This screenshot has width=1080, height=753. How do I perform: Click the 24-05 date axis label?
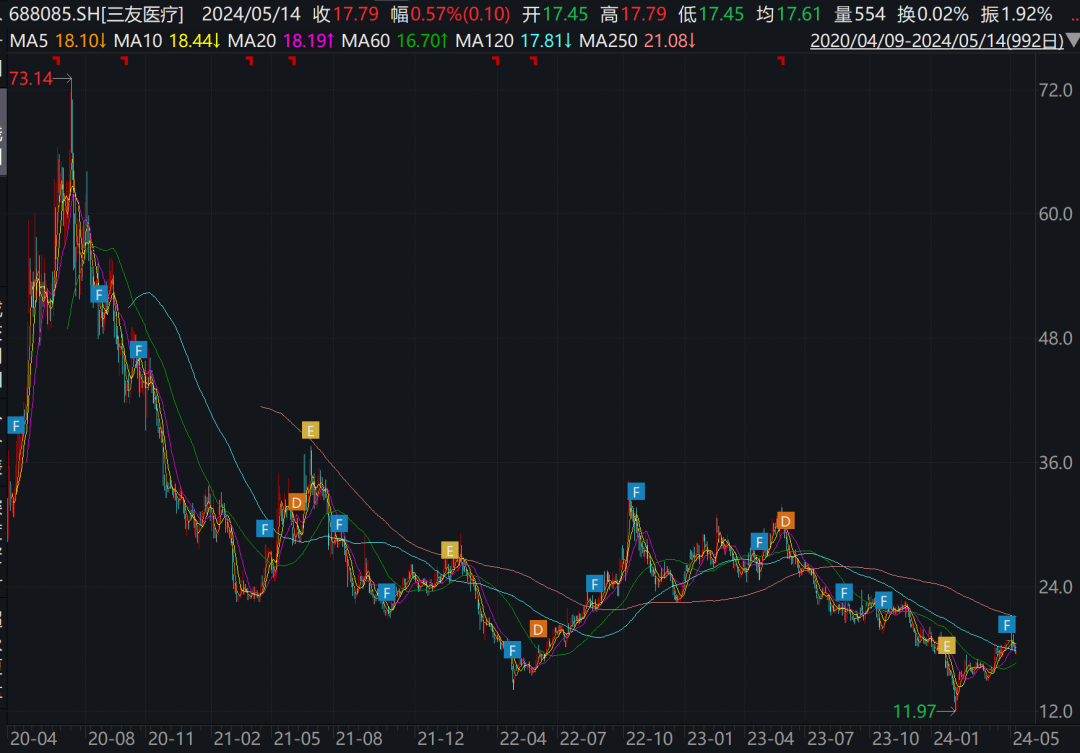[x=1035, y=739]
